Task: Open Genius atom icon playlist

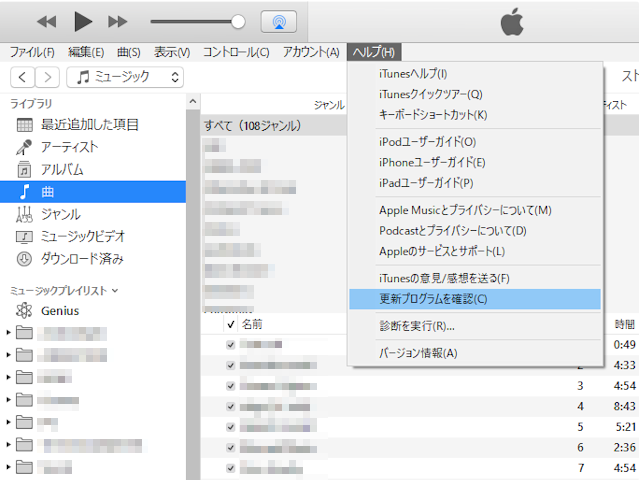Action: click(x=24, y=311)
